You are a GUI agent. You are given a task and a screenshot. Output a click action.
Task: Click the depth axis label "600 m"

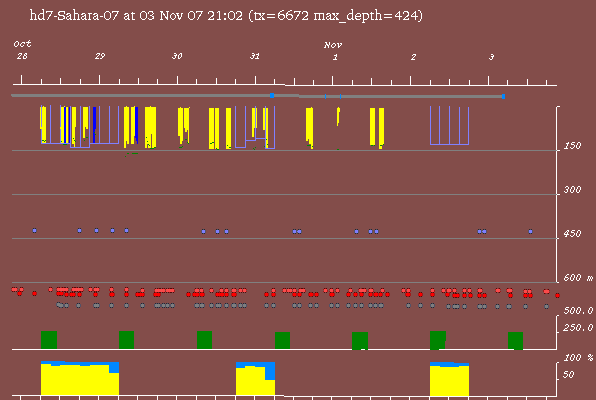[578, 278]
